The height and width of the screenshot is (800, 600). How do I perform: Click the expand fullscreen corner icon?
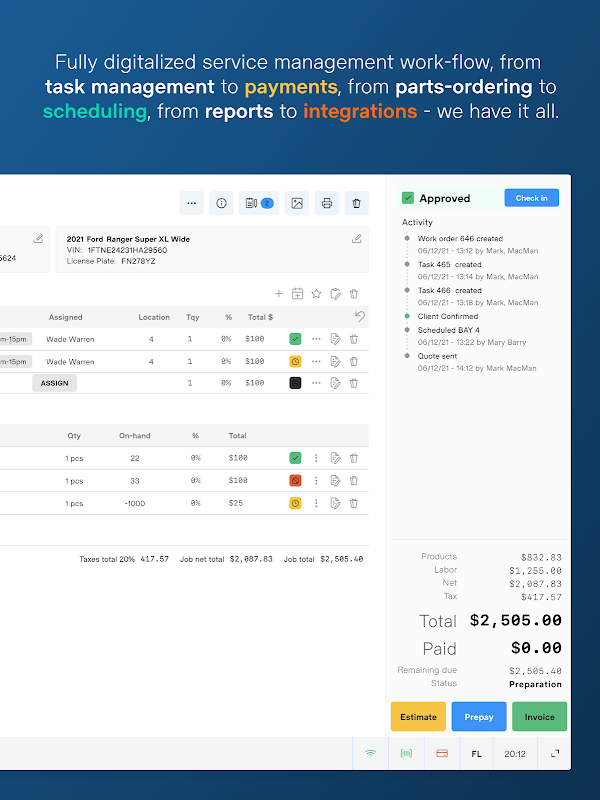555,754
